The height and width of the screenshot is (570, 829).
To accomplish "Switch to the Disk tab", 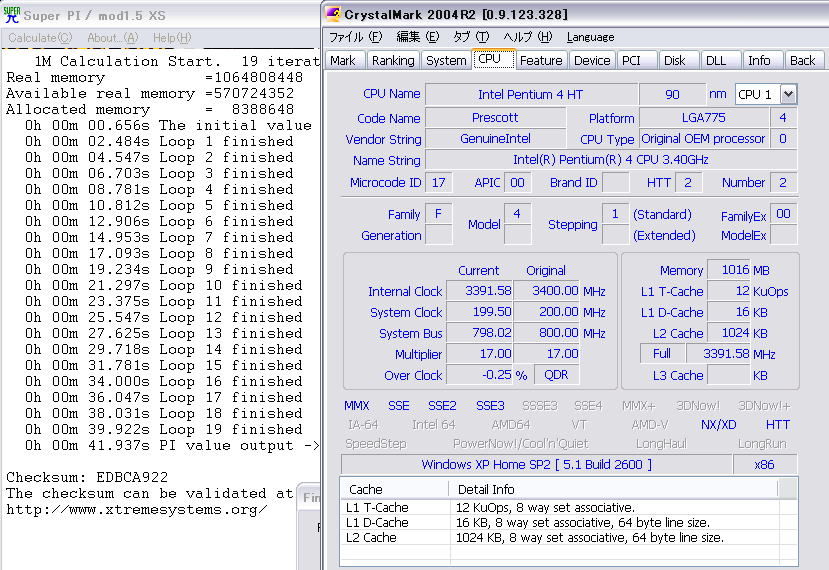I will click(679, 60).
